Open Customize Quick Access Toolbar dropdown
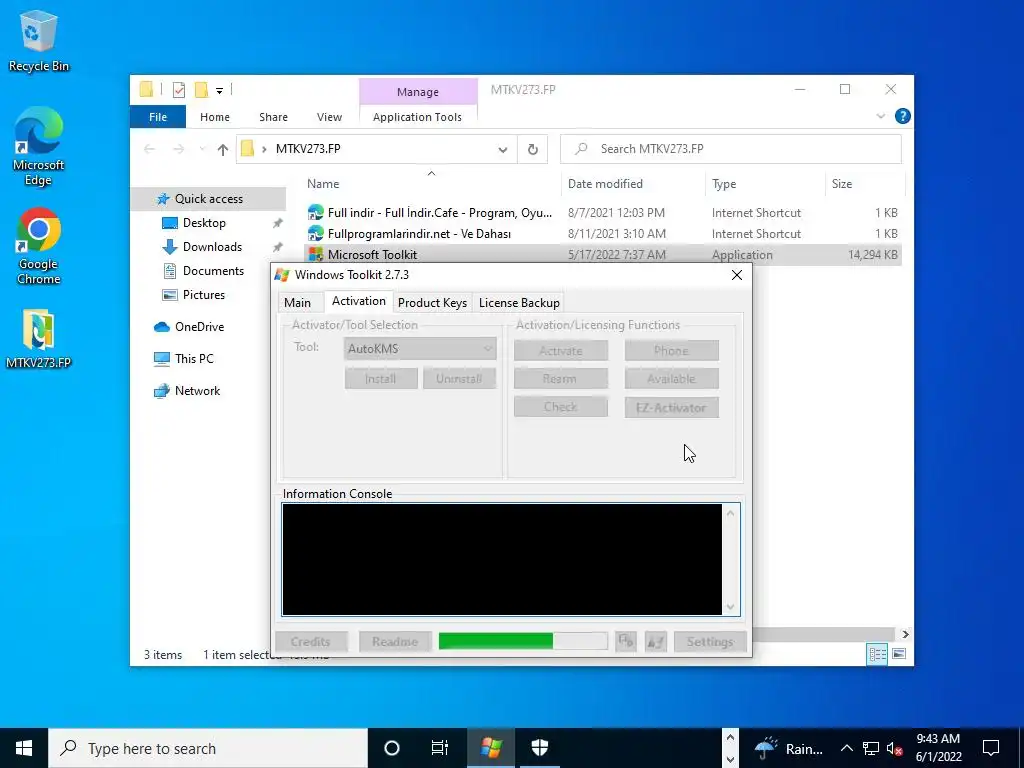 (x=219, y=91)
